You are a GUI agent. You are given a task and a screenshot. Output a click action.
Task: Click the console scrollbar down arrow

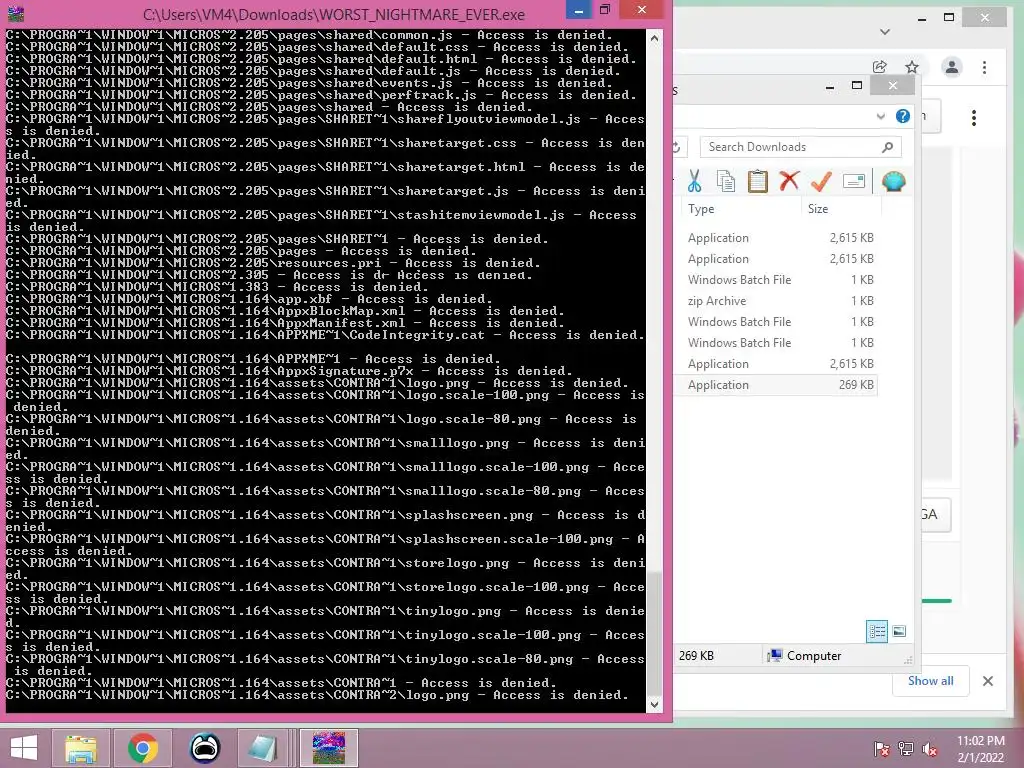click(x=654, y=704)
